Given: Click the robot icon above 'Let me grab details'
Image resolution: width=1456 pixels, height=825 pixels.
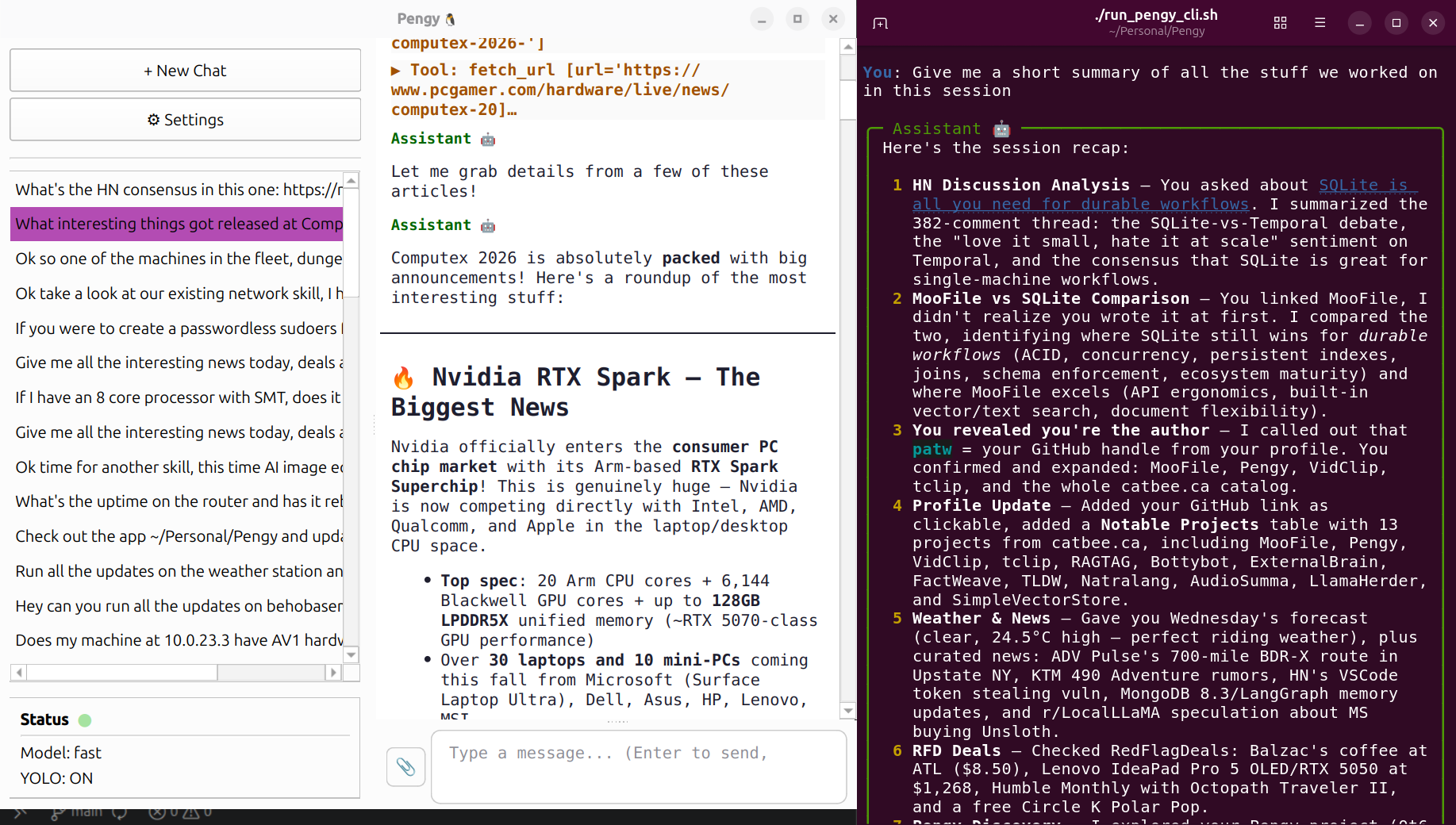Looking at the screenshot, I should 488,140.
